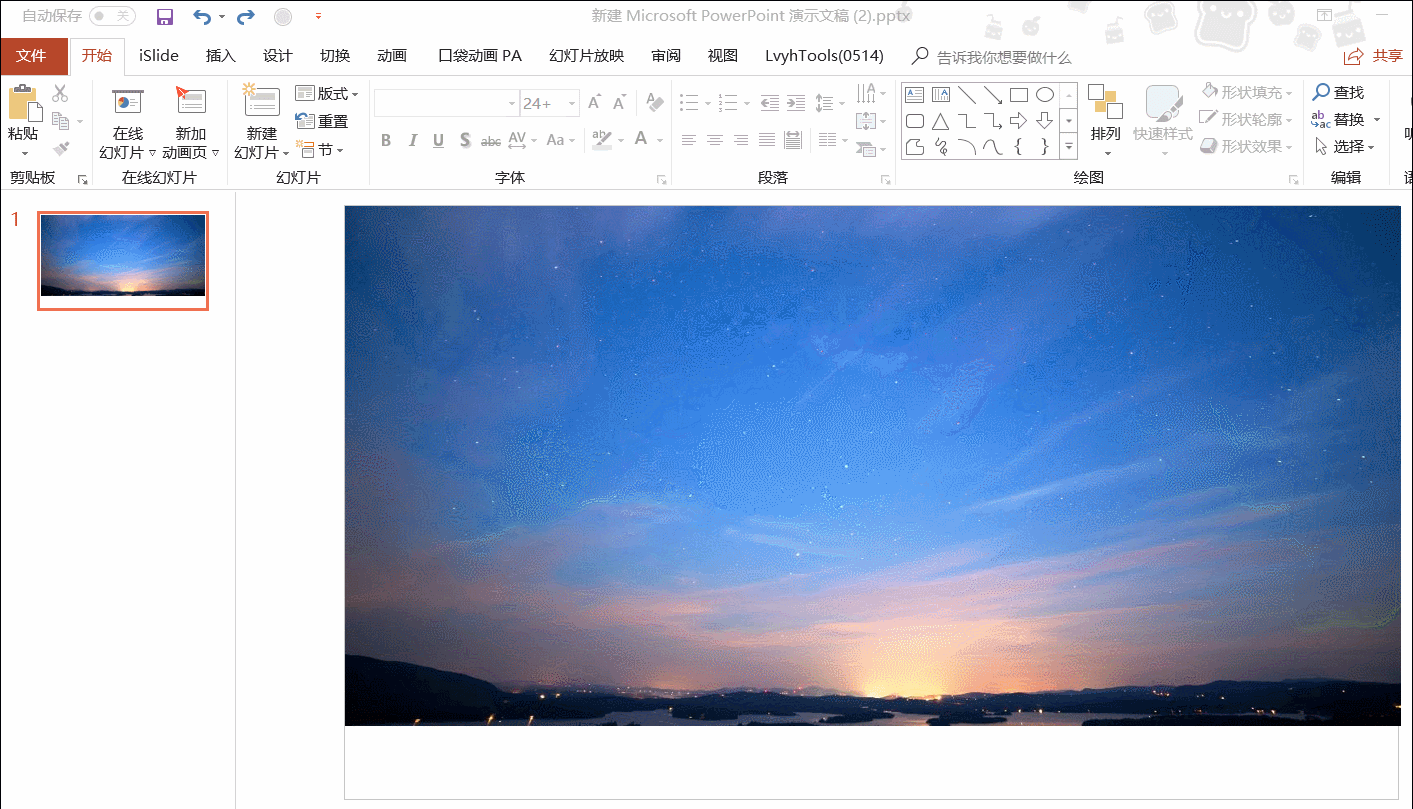1413x809 pixels.
Task: Select slide 1 thumbnail in the panel
Action: pyautogui.click(x=123, y=260)
